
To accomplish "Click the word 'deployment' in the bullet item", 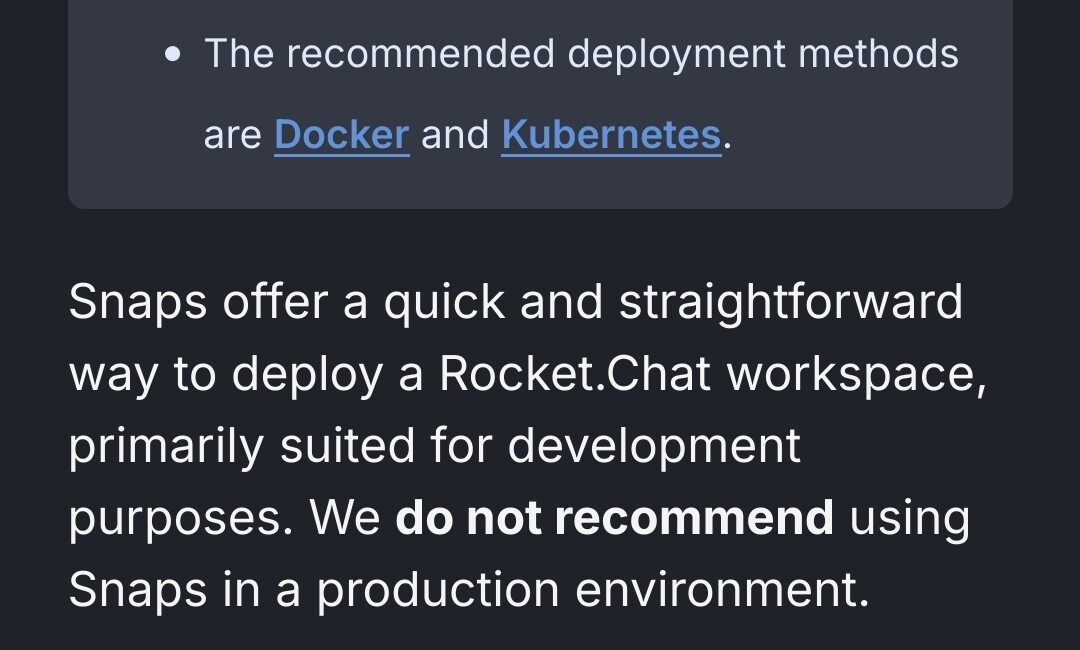I will click(x=676, y=55).
